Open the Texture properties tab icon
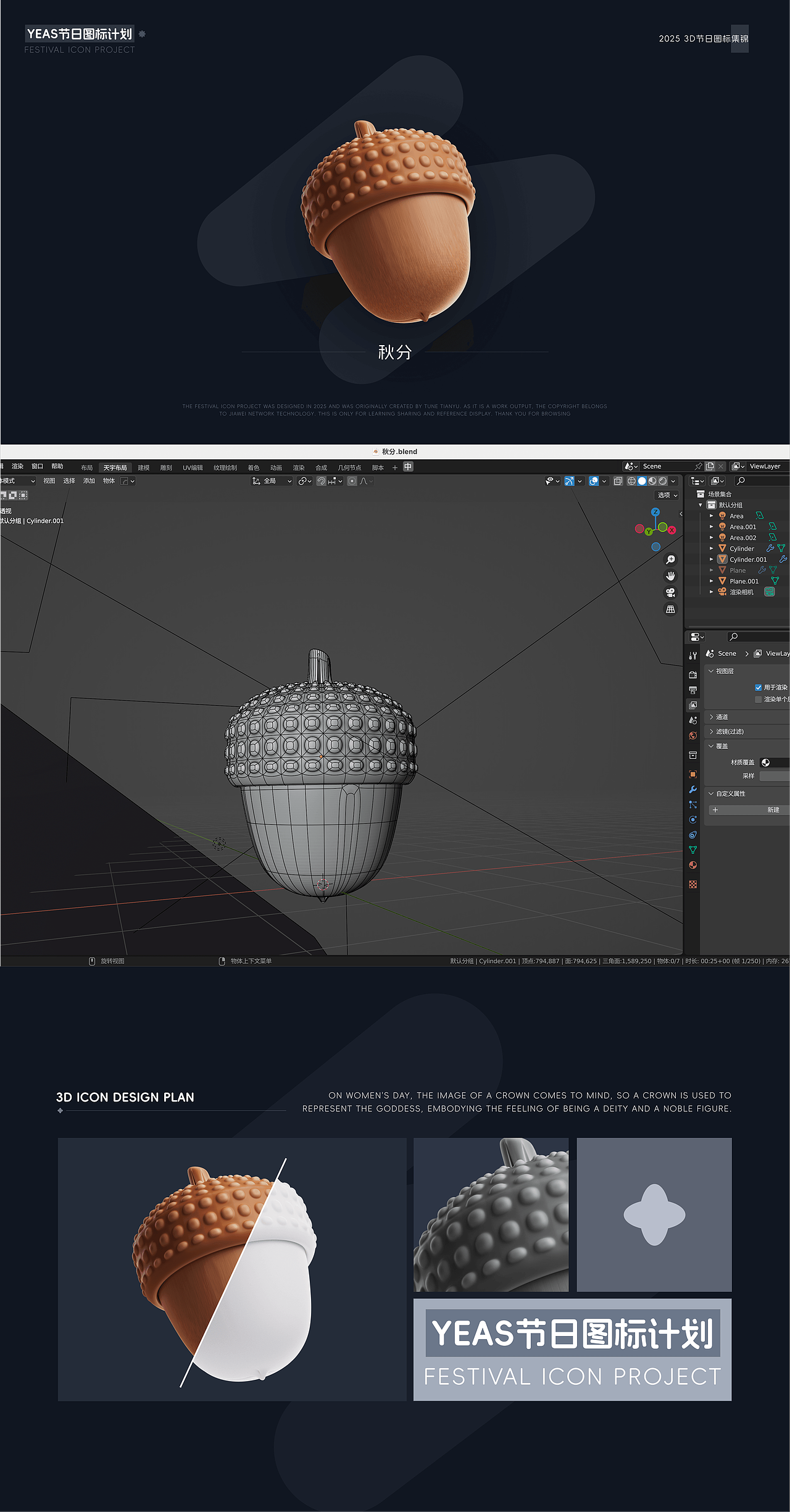This screenshot has width=790, height=1512. coord(692,885)
